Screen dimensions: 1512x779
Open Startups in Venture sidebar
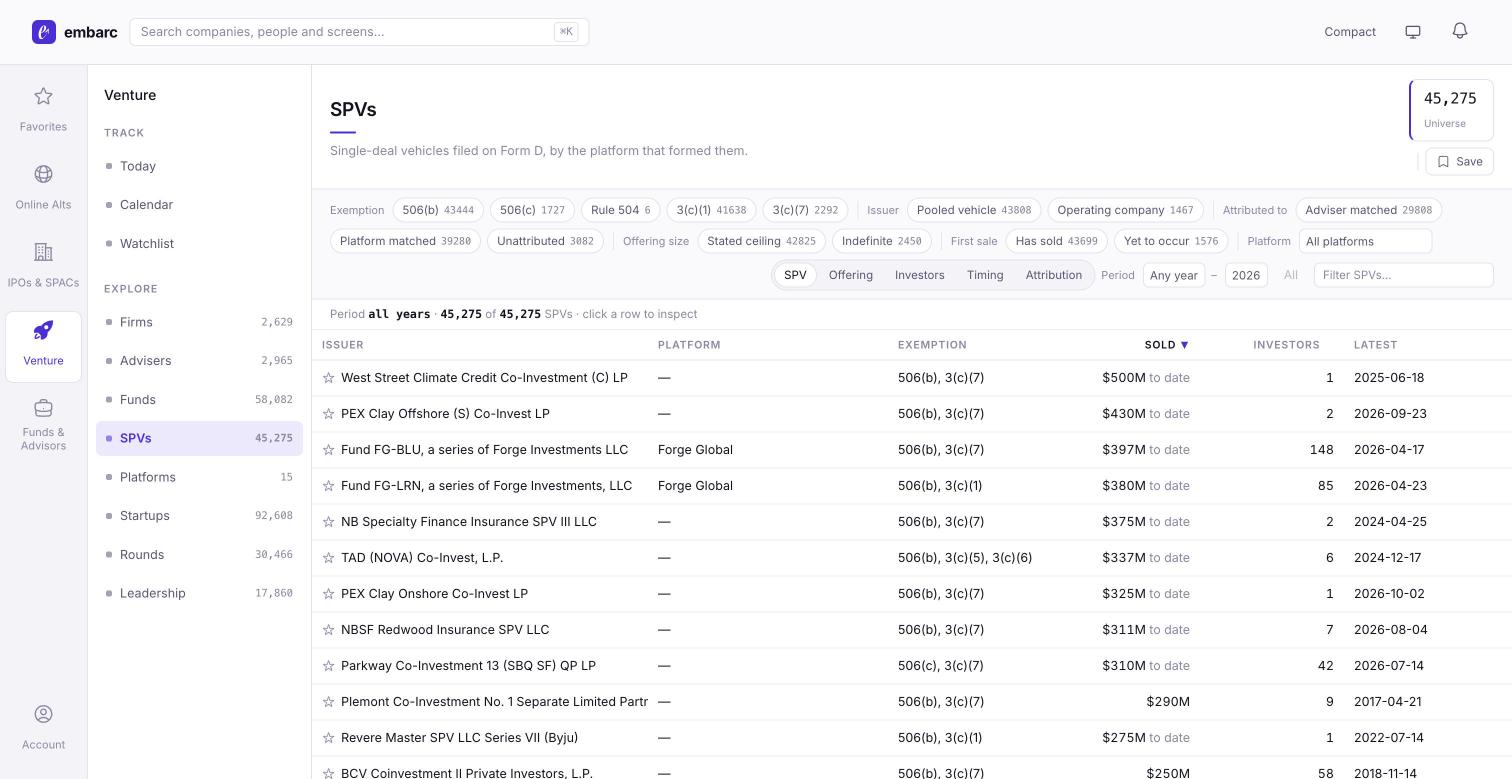199,516
